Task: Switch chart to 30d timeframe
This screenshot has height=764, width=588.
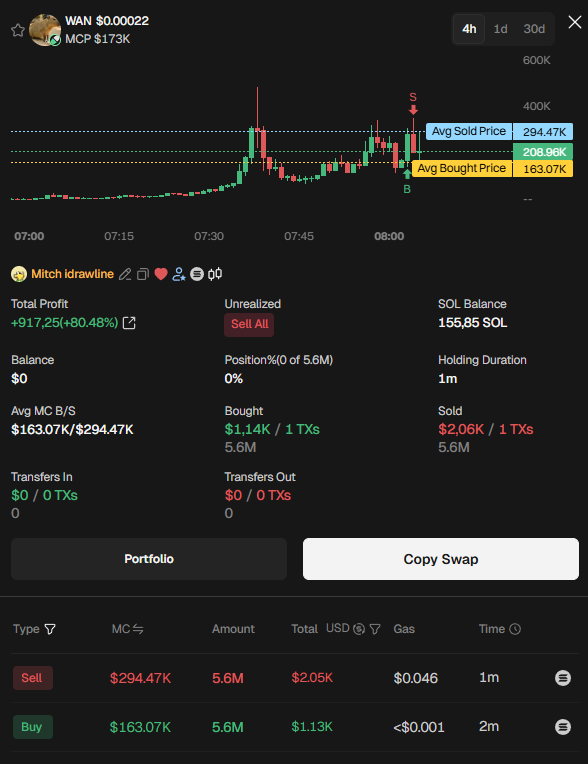Action: (534, 29)
